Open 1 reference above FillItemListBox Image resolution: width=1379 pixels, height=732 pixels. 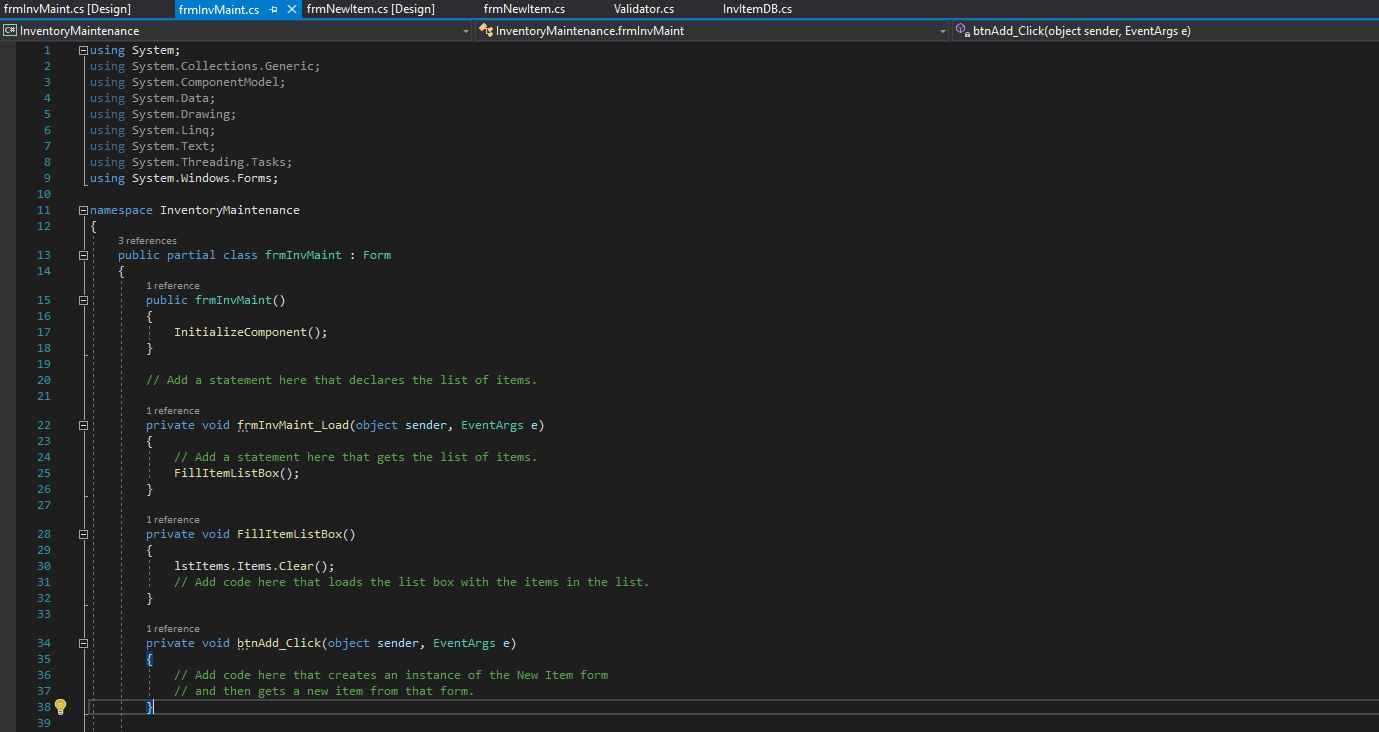pos(173,519)
